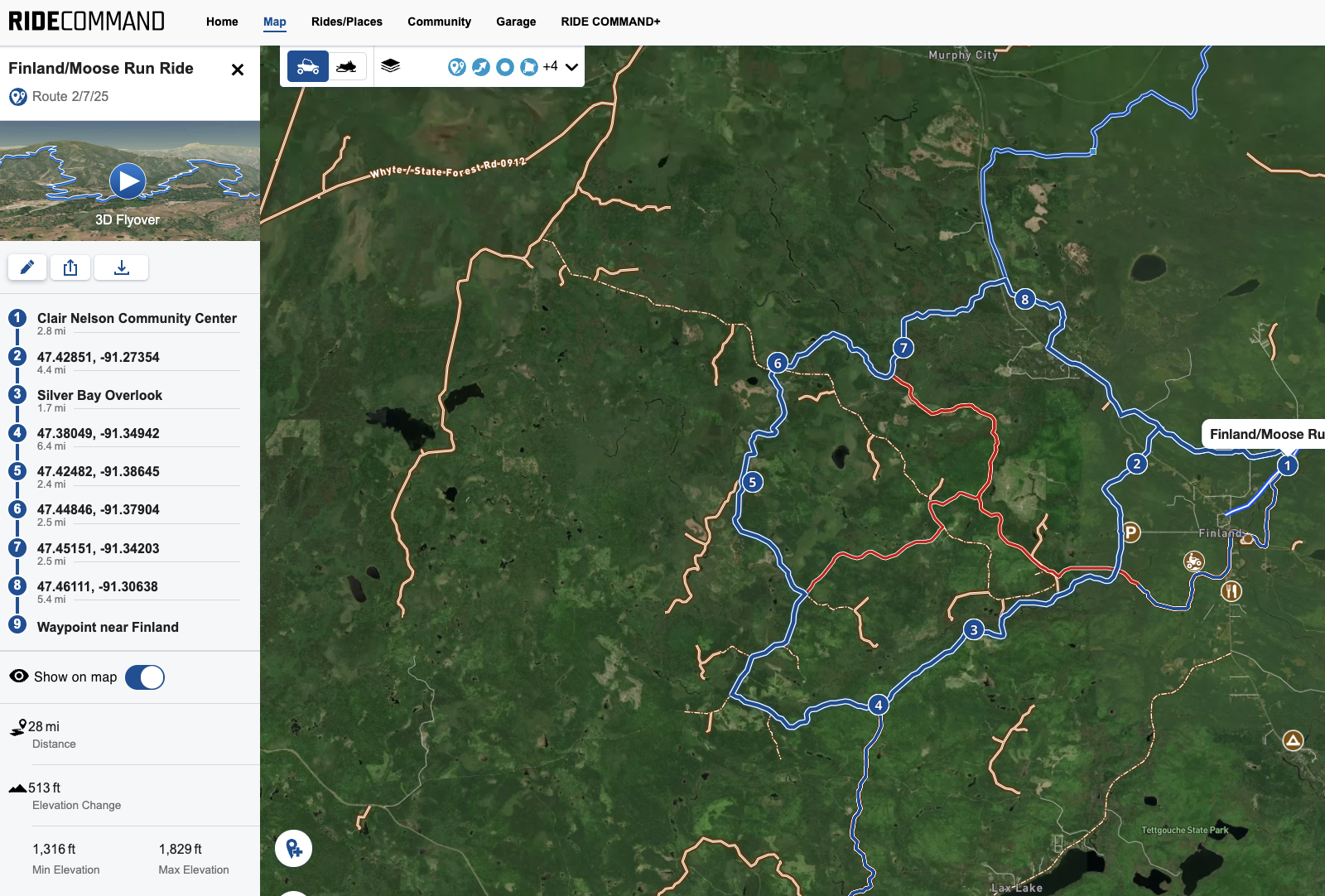Image resolution: width=1325 pixels, height=896 pixels.
Task: Click map marker 2 on route
Action: coord(1137,464)
